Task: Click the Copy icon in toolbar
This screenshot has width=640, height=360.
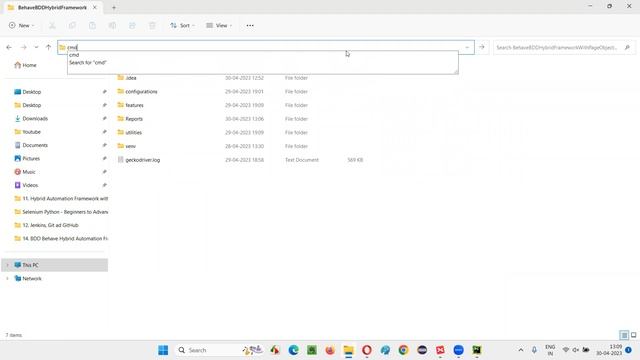Action: coord(72,25)
